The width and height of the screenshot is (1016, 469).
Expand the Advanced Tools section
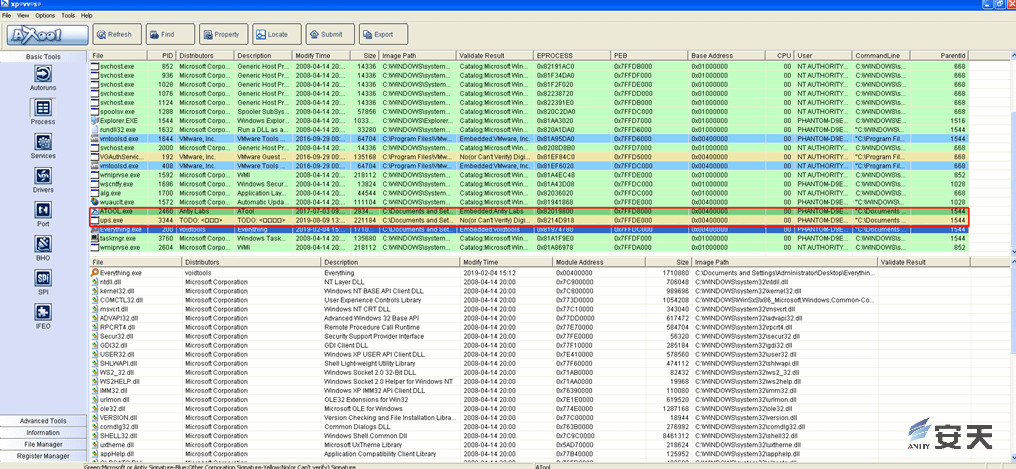point(43,421)
